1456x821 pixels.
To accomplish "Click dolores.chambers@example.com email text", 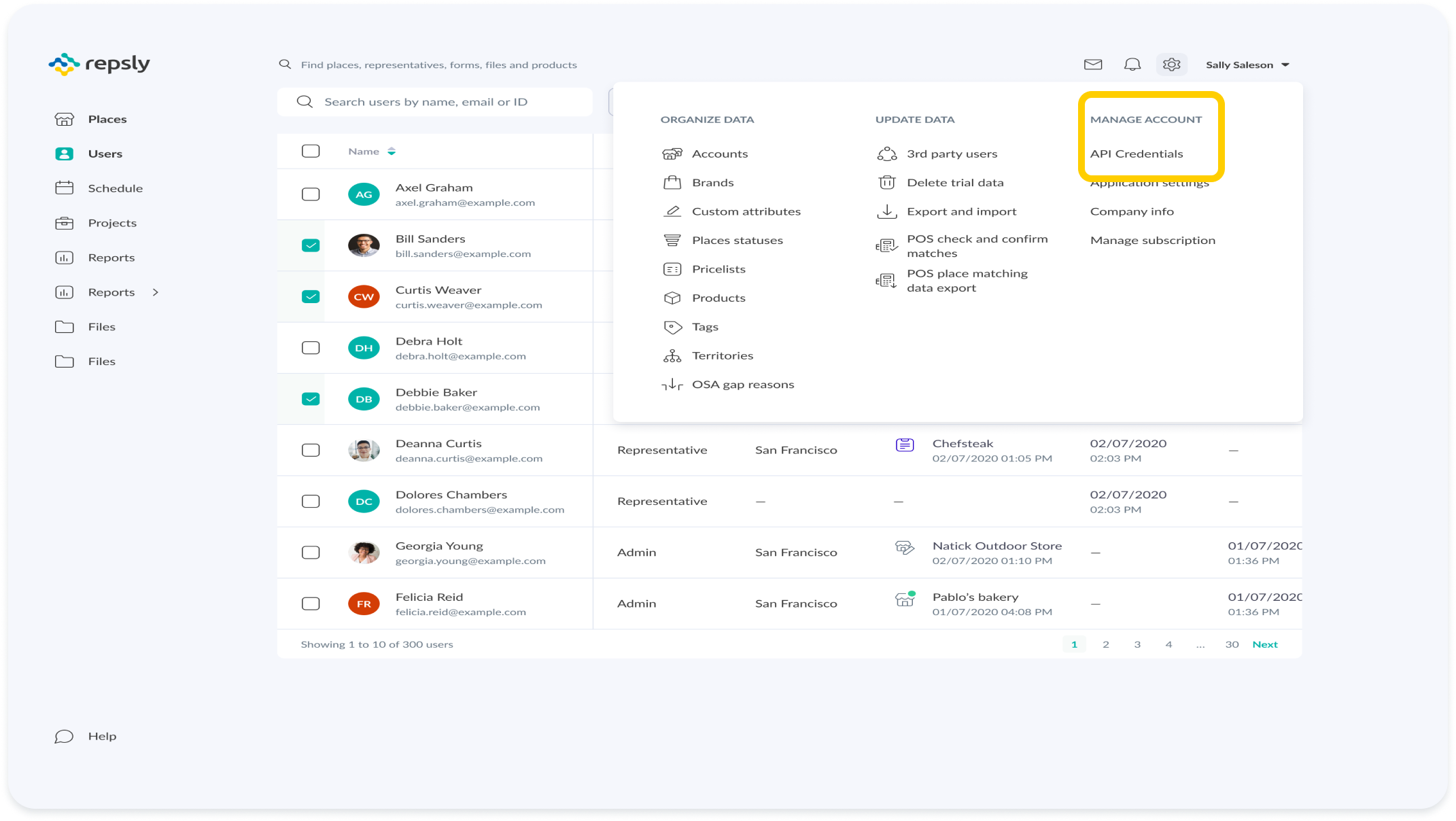I will coord(480,510).
